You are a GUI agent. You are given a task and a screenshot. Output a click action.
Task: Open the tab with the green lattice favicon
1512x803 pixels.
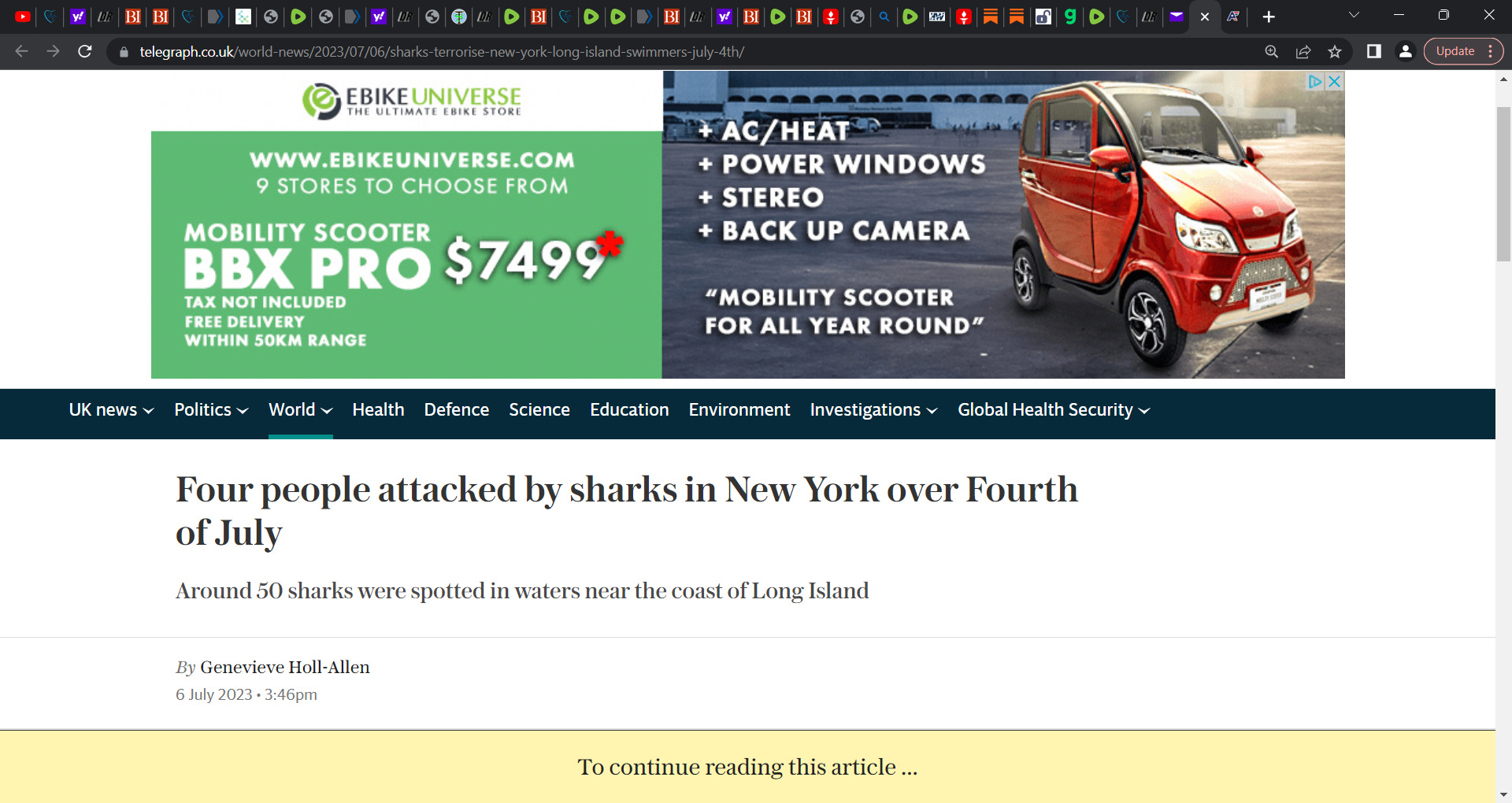coord(243,17)
